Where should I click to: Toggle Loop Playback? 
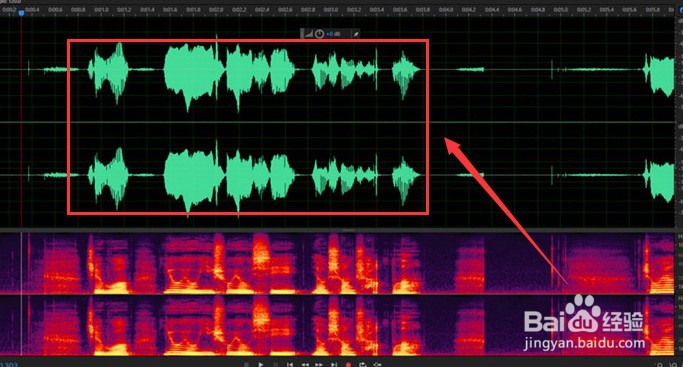tap(362, 365)
